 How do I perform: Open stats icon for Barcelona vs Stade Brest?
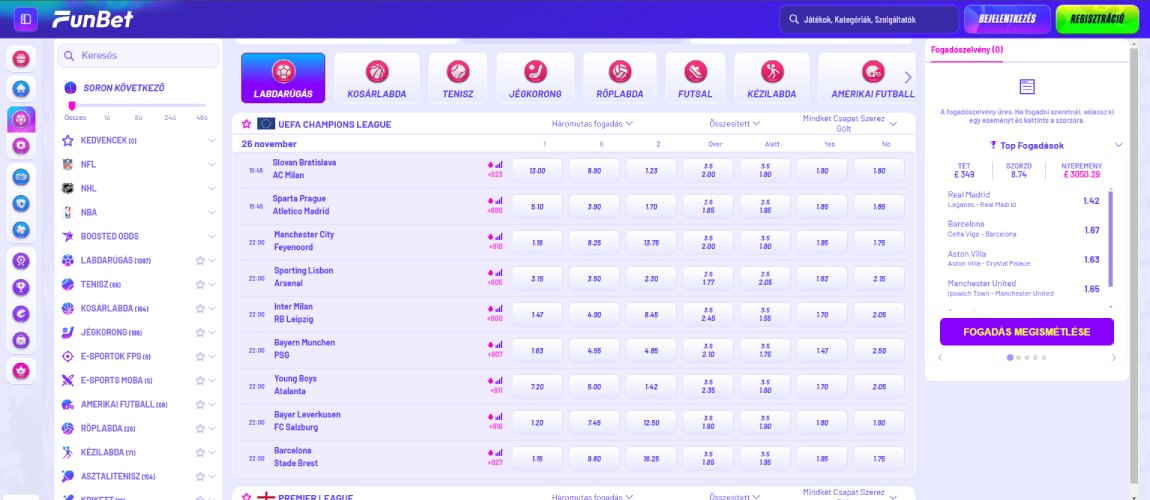tap(499, 452)
